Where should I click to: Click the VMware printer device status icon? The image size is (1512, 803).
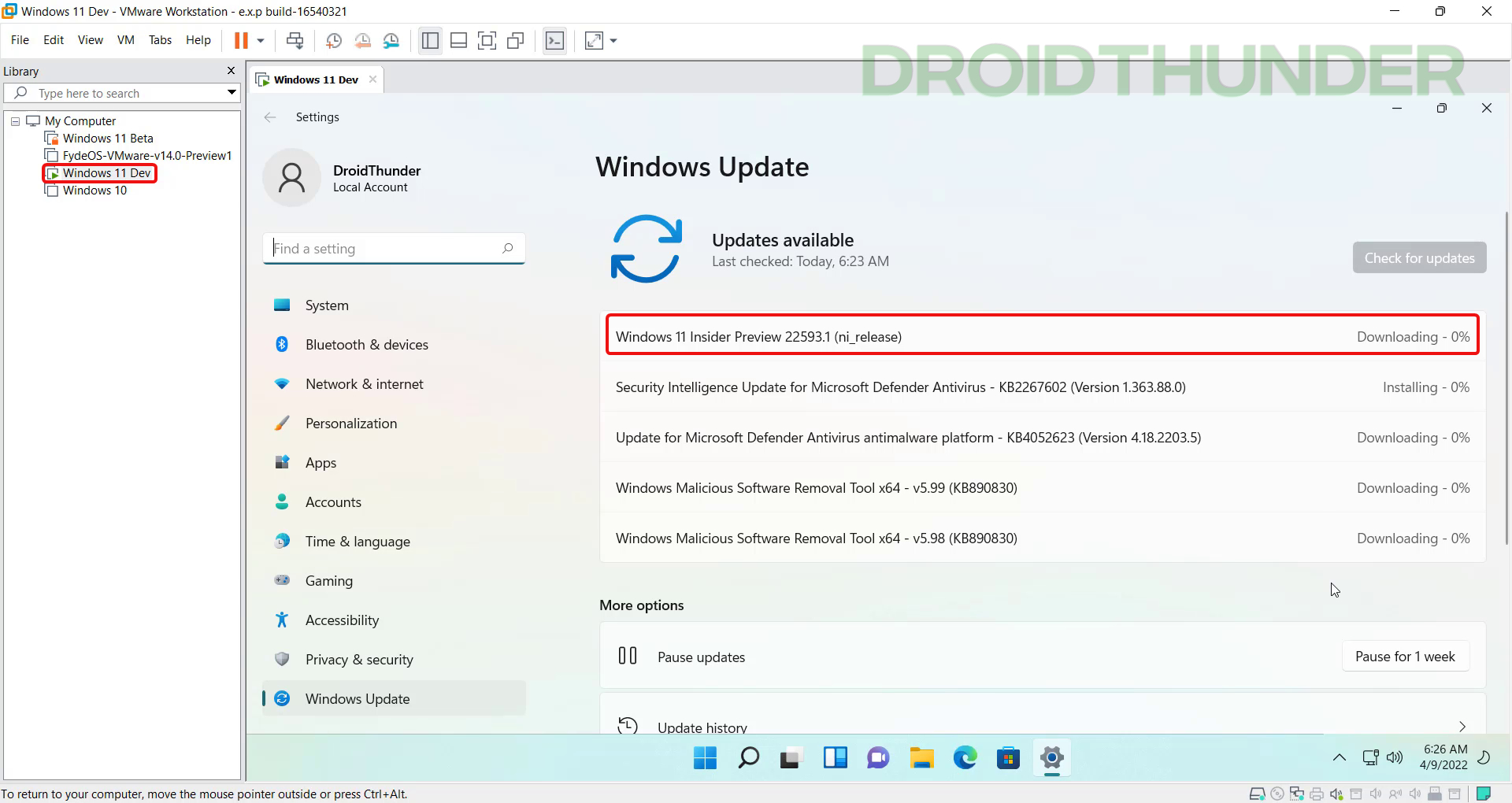tap(1316, 794)
